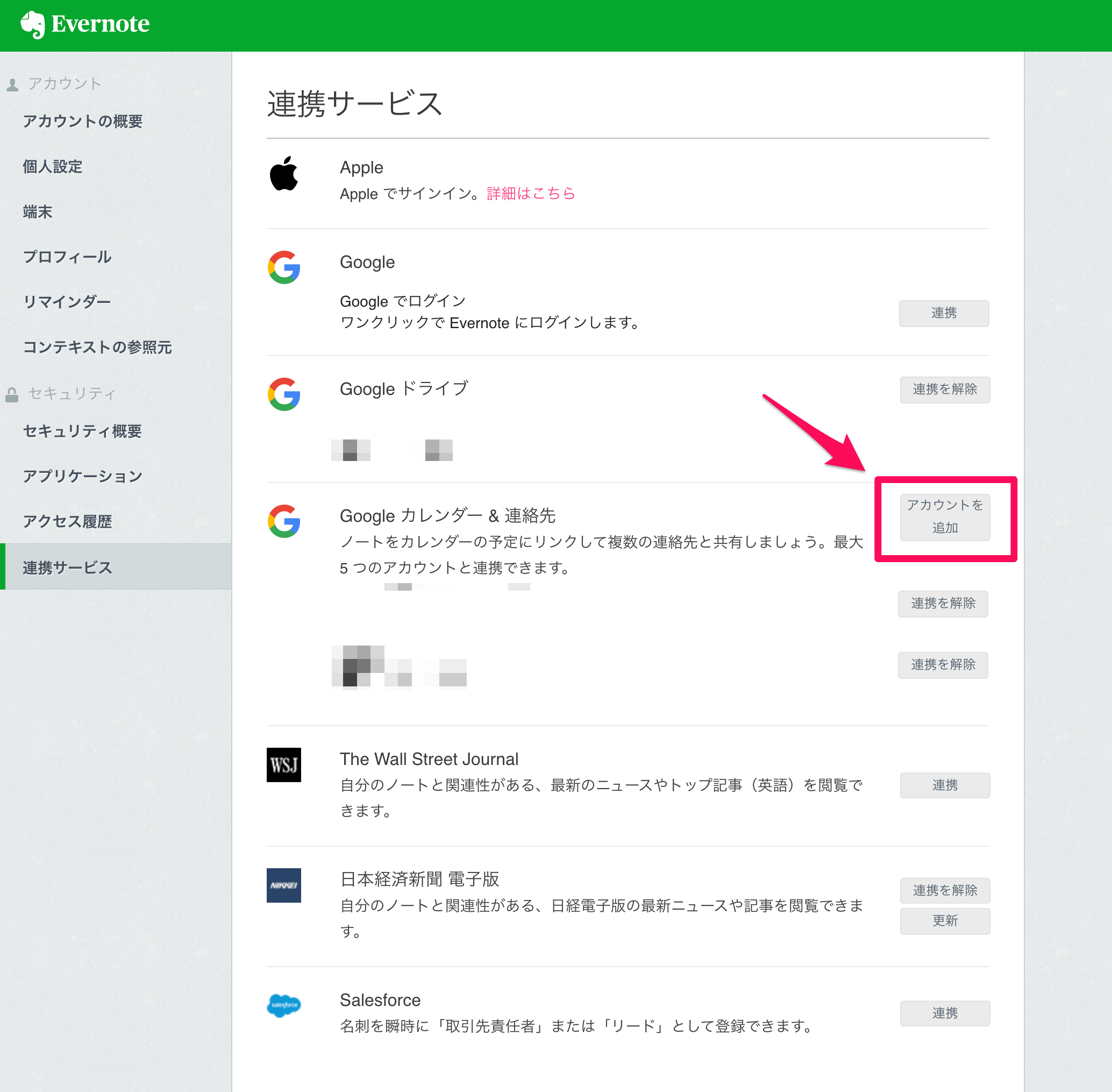This screenshot has width=1112, height=1092.
Task: Go to セキュリティ概要 page
Action: pyautogui.click(x=82, y=431)
